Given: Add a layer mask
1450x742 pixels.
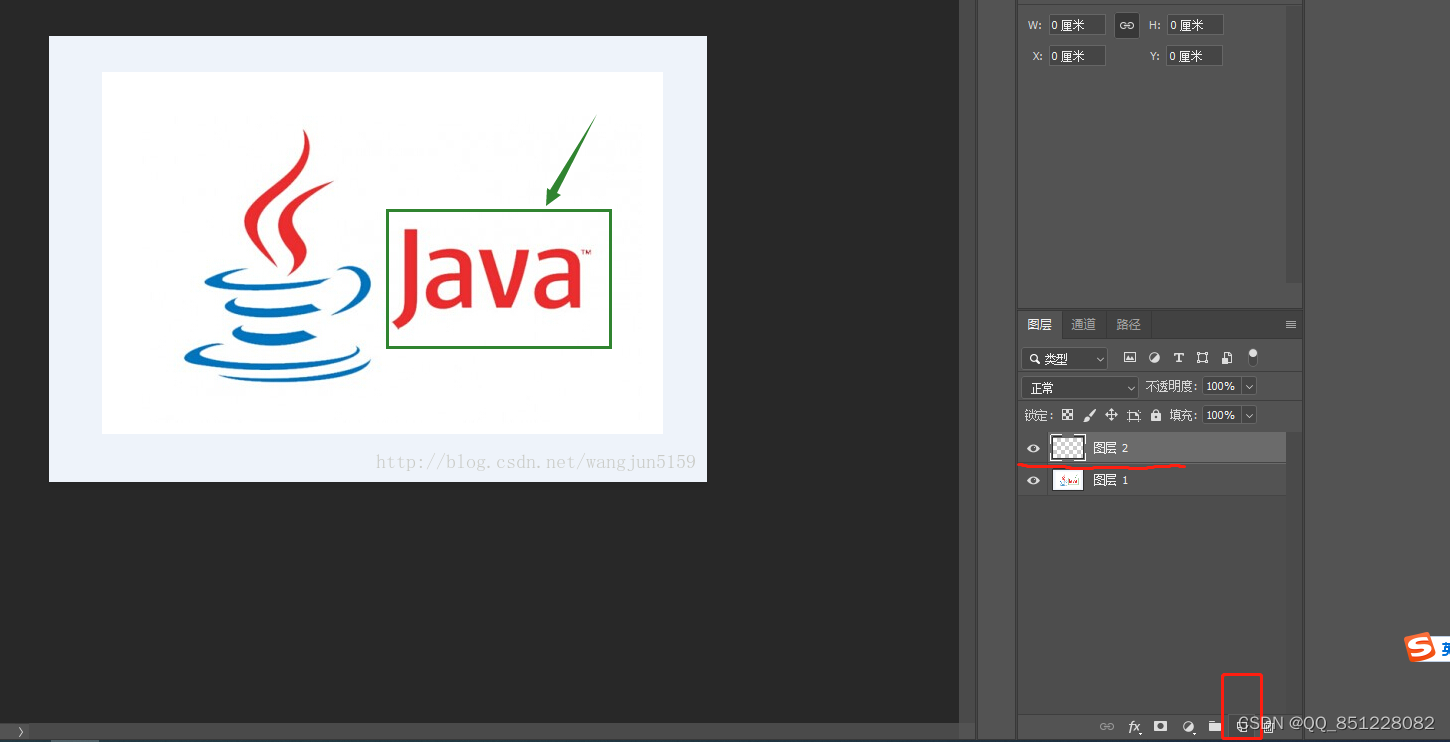Looking at the screenshot, I should click(x=1161, y=727).
